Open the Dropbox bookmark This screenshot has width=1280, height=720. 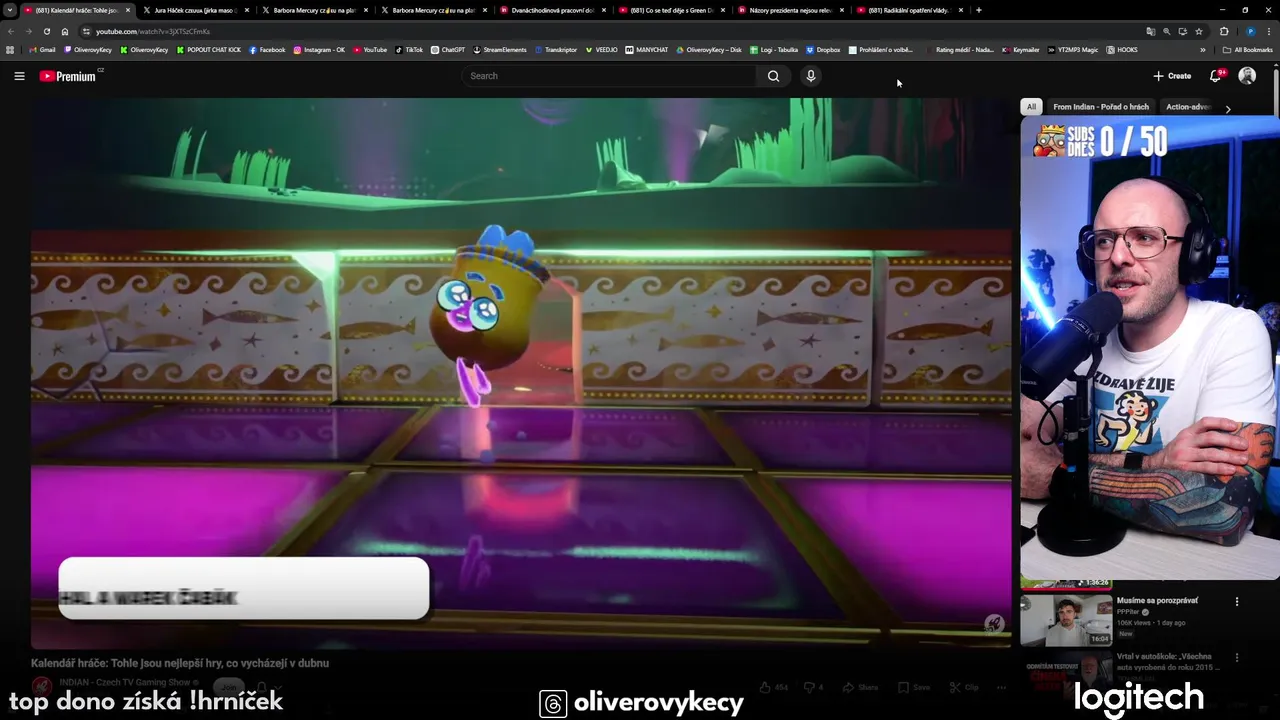pyautogui.click(x=823, y=49)
